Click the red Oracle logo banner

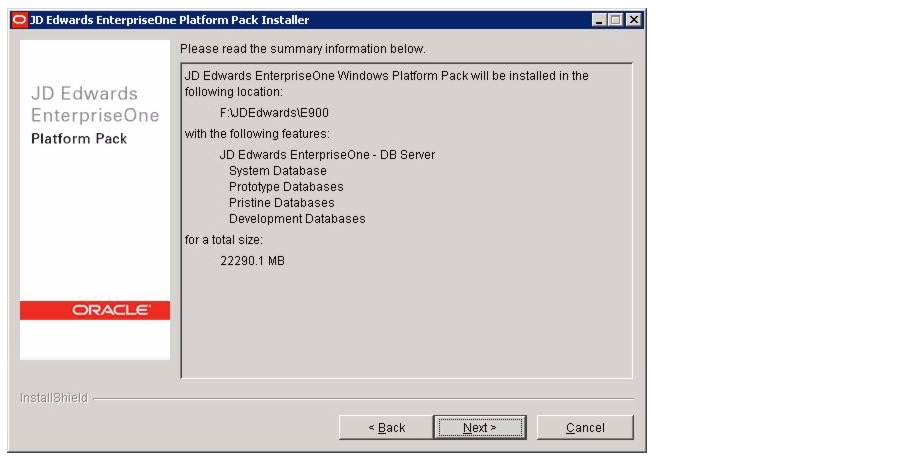point(95,310)
